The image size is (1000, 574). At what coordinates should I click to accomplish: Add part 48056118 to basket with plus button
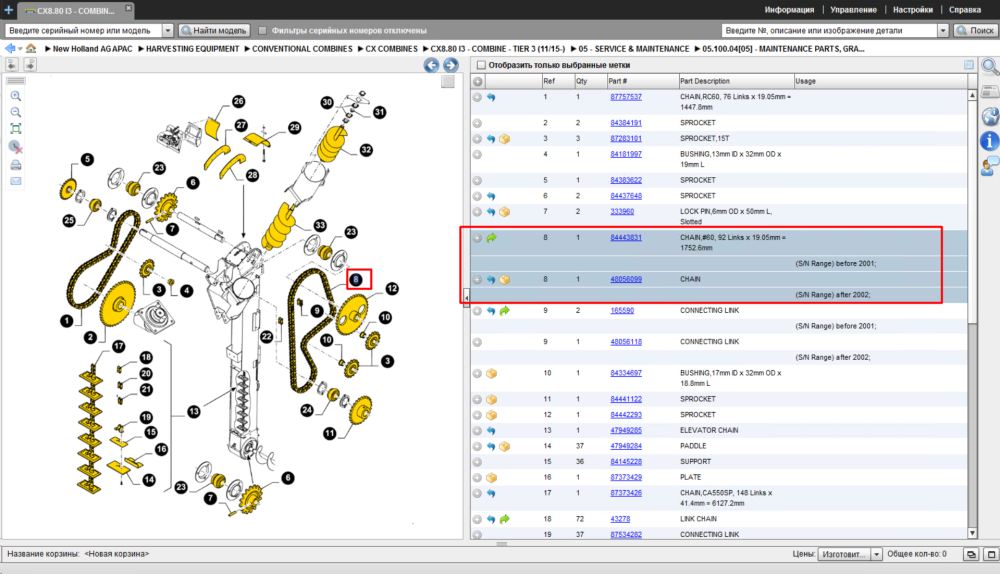tap(477, 342)
